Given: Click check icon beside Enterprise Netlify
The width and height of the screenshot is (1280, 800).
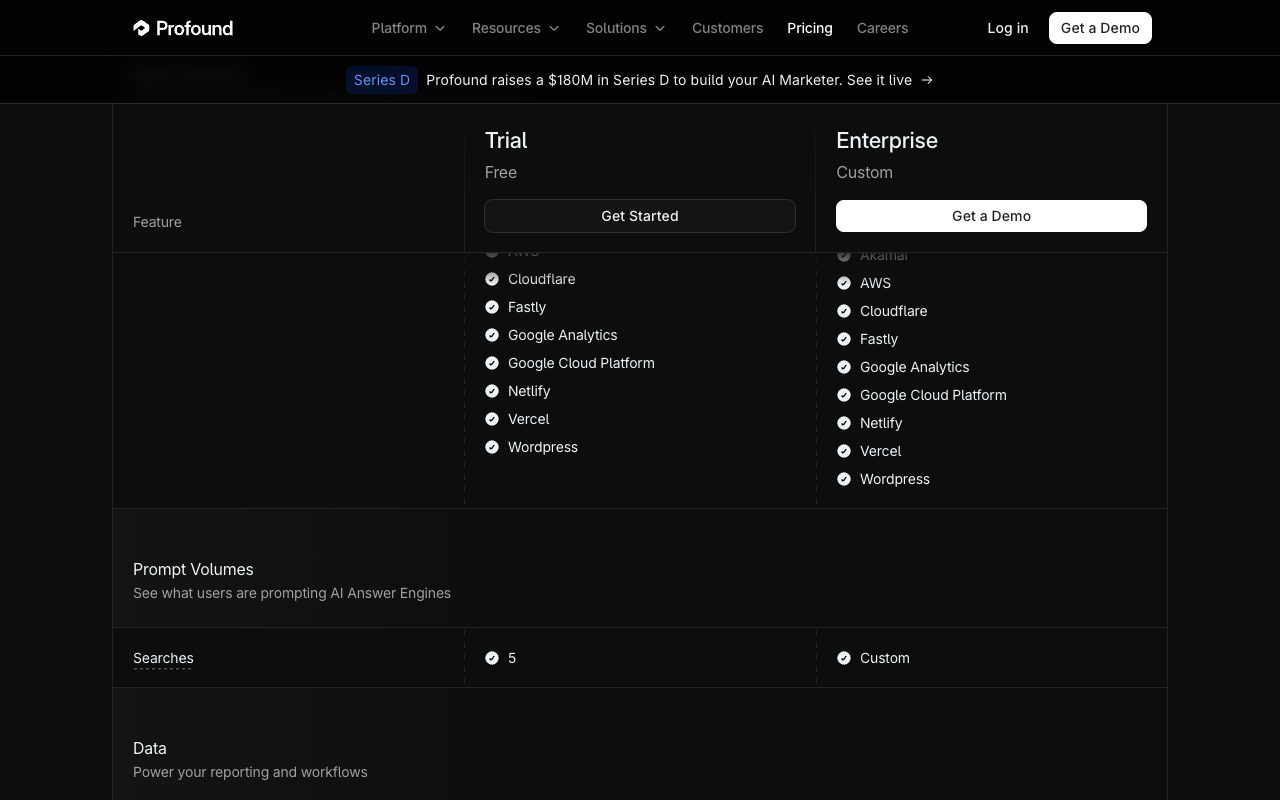Looking at the screenshot, I should pyautogui.click(x=844, y=423).
